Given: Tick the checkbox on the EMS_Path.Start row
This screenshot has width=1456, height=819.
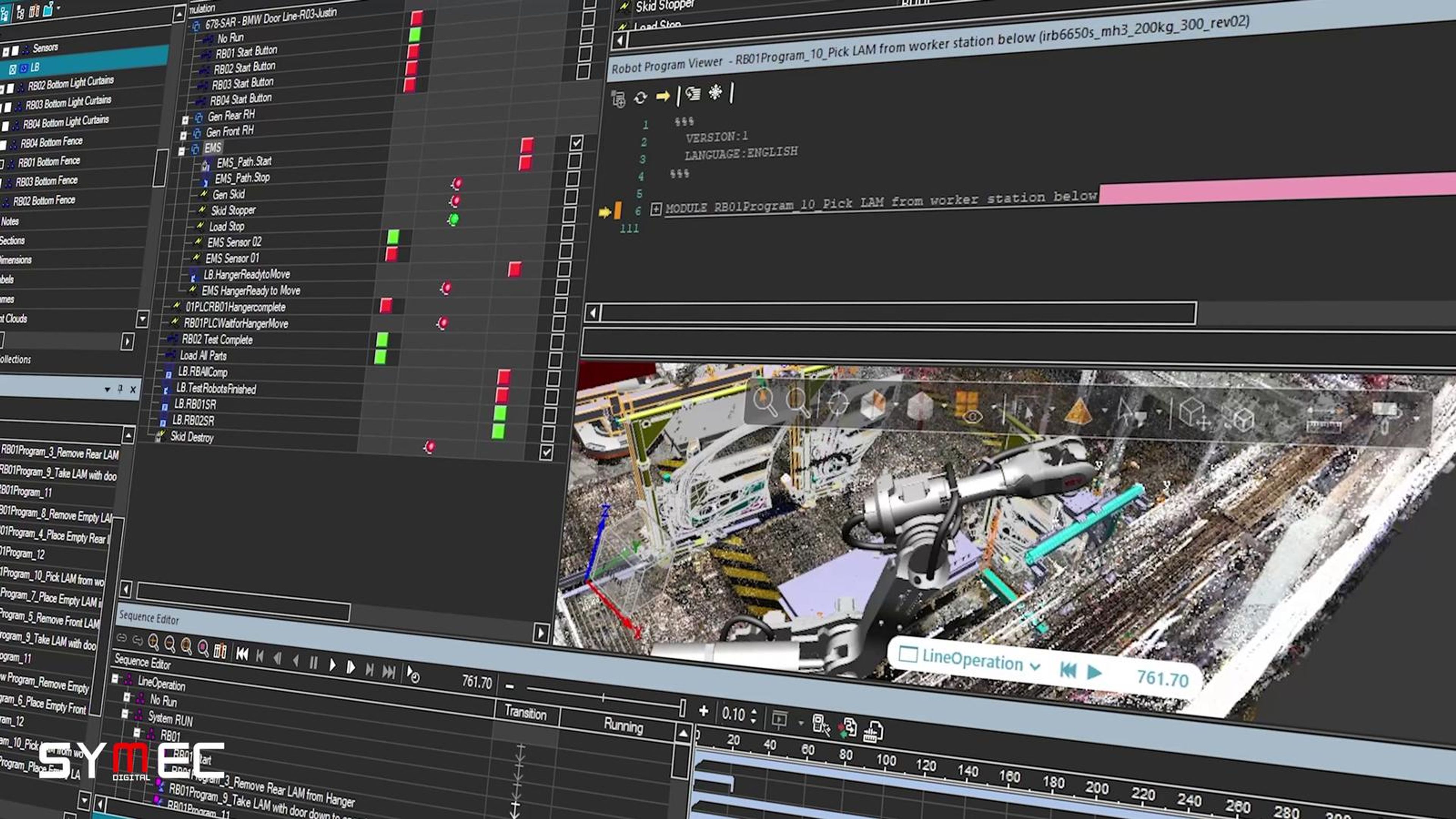Looking at the screenshot, I should pos(574,160).
